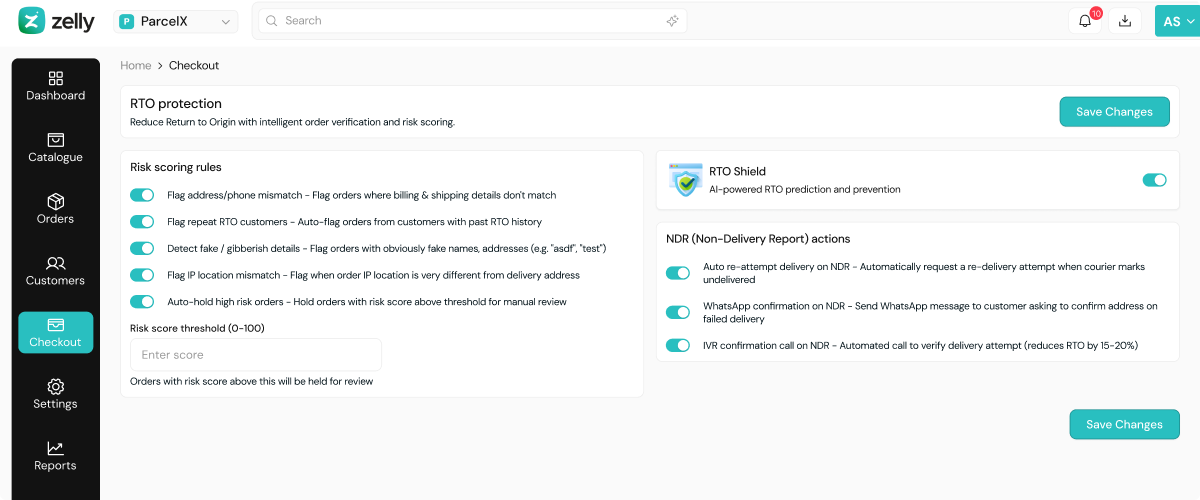Open the notifications bell
Viewport: 1200px width, 500px height.
point(1085,21)
